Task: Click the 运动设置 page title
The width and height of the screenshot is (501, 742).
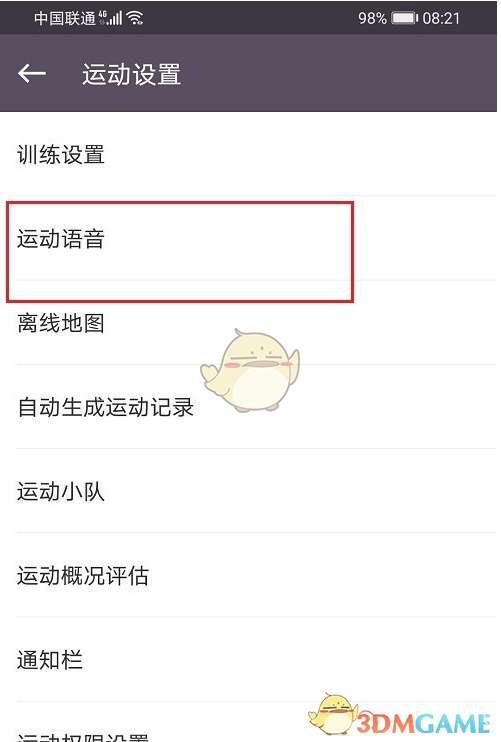Action: pyautogui.click(x=132, y=74)
